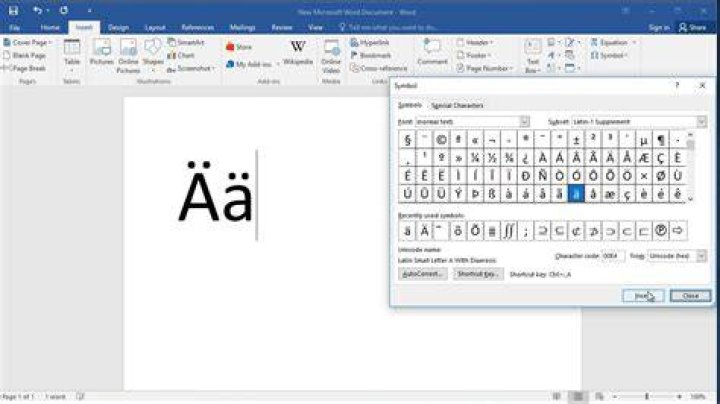720x404 pixels.
Task: Undo the last action in title bar
Action: (38, 11)
